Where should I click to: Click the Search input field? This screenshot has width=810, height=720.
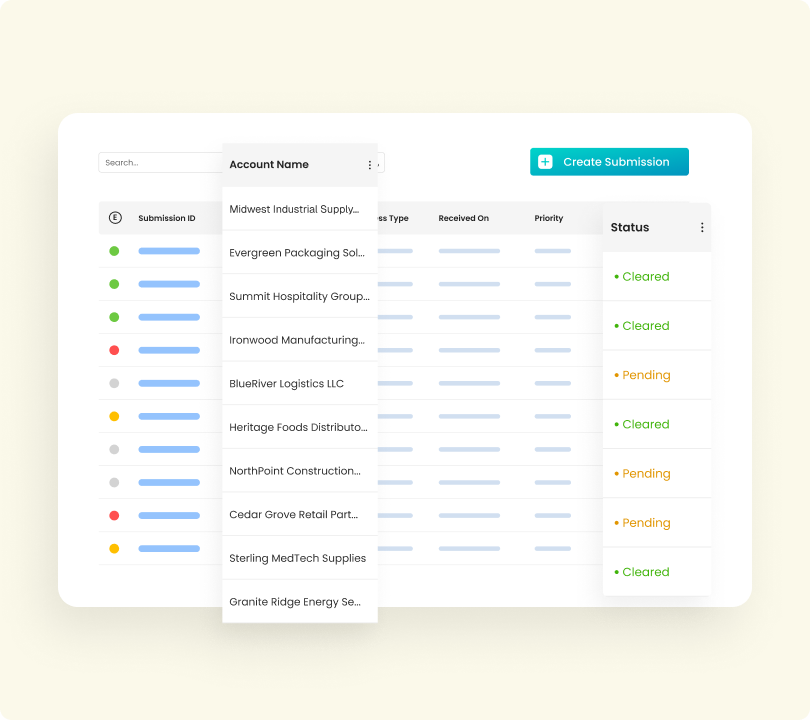click(160, 162)
